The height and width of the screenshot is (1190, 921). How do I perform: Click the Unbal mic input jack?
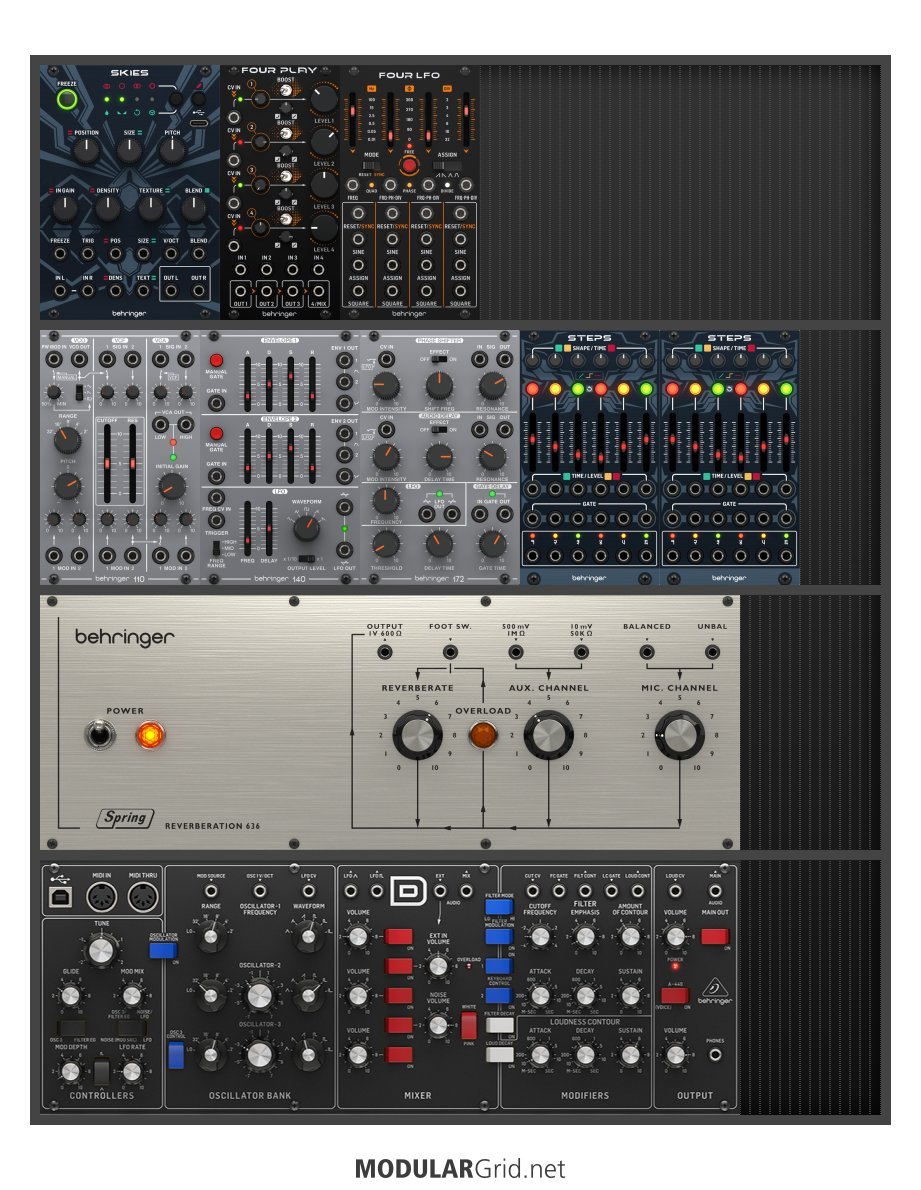point(712,652)
